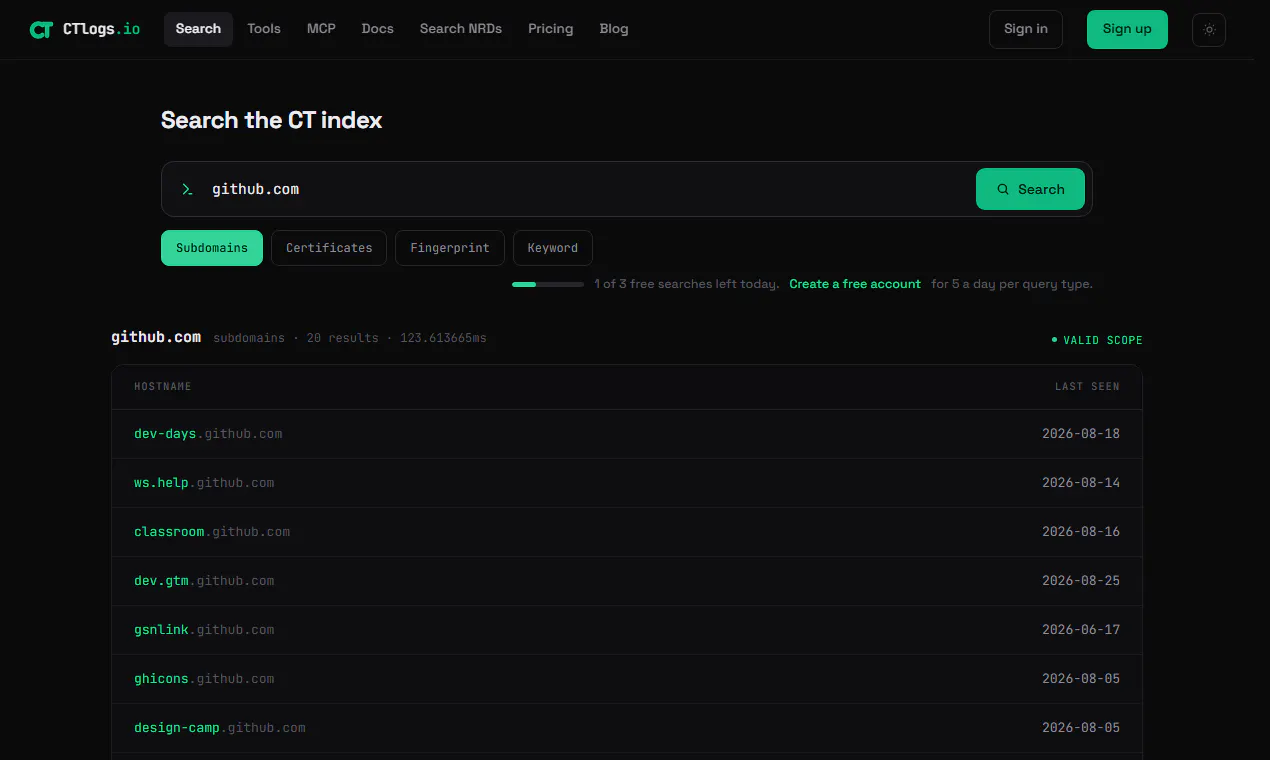Click the 1 of 3 free searches text
Image resolution: width=1270 pixels, height=760 pixels.
(686, 284)
